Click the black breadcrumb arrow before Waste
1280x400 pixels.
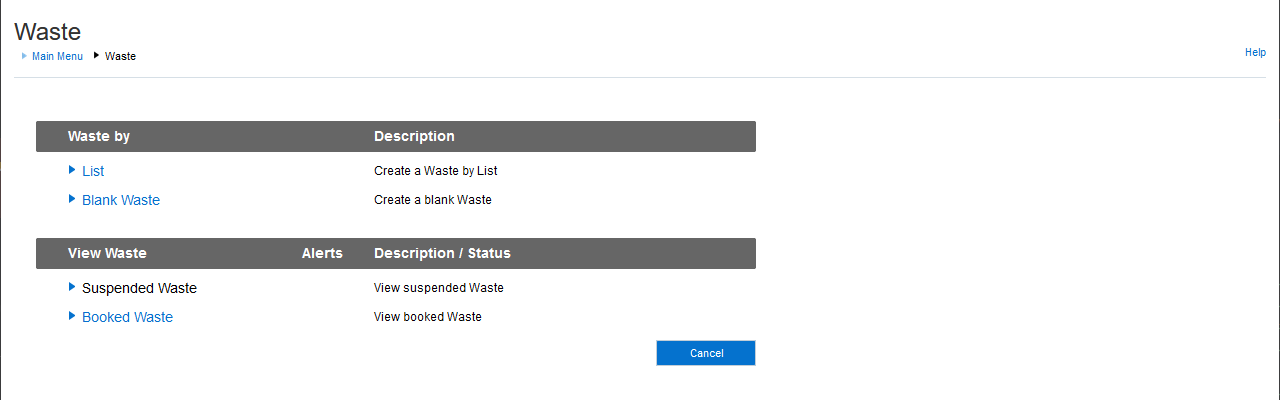point(97,56)
